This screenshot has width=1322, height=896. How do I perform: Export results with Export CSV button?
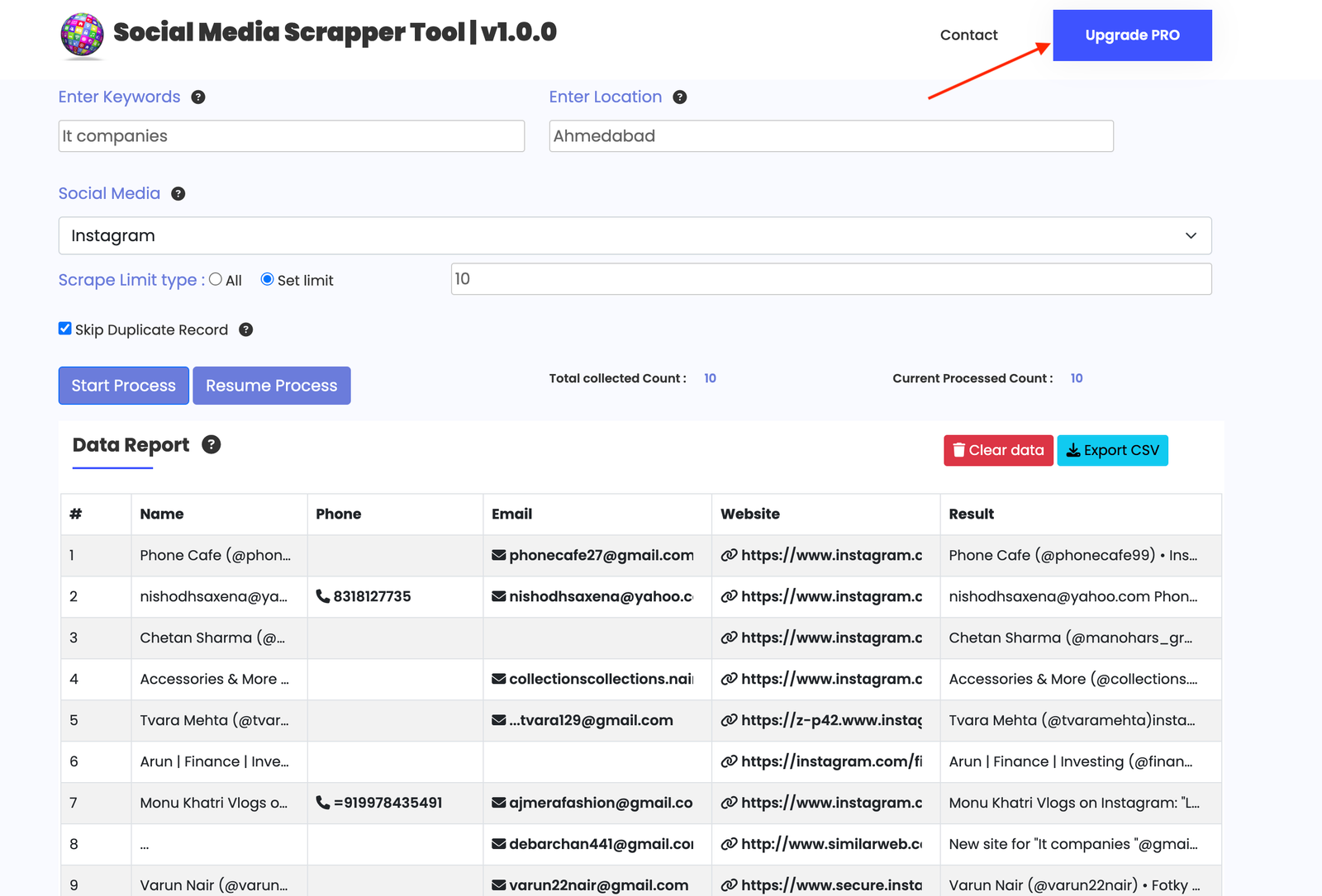[1113, 450]
